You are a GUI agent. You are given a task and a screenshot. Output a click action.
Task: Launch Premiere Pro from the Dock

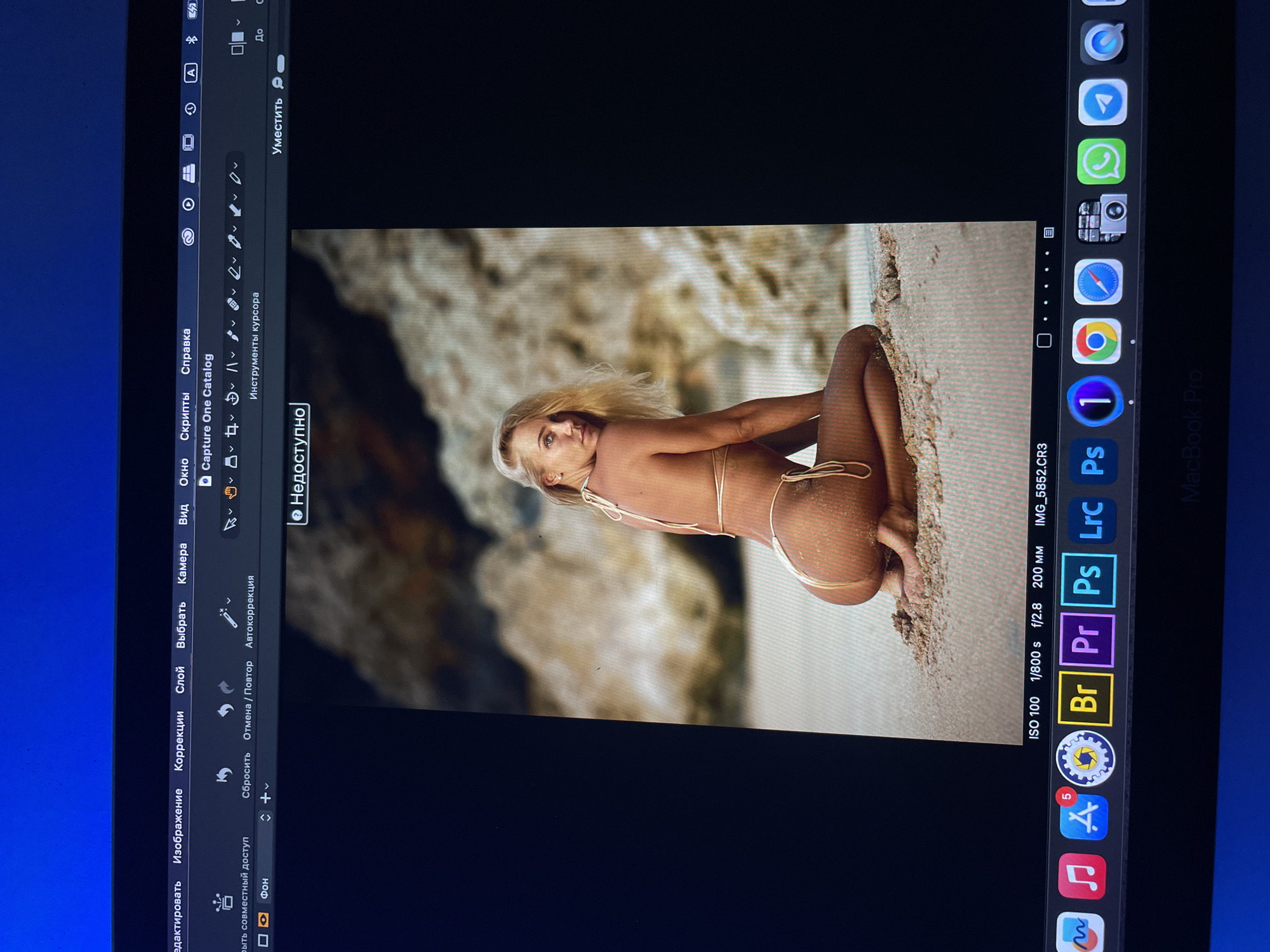click(1087, 640)
